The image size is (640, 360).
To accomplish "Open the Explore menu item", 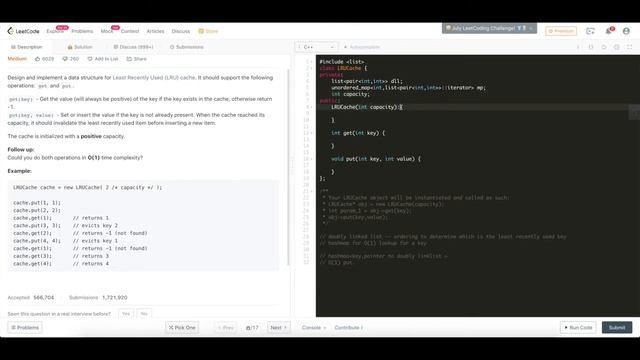I will [55, 31].
